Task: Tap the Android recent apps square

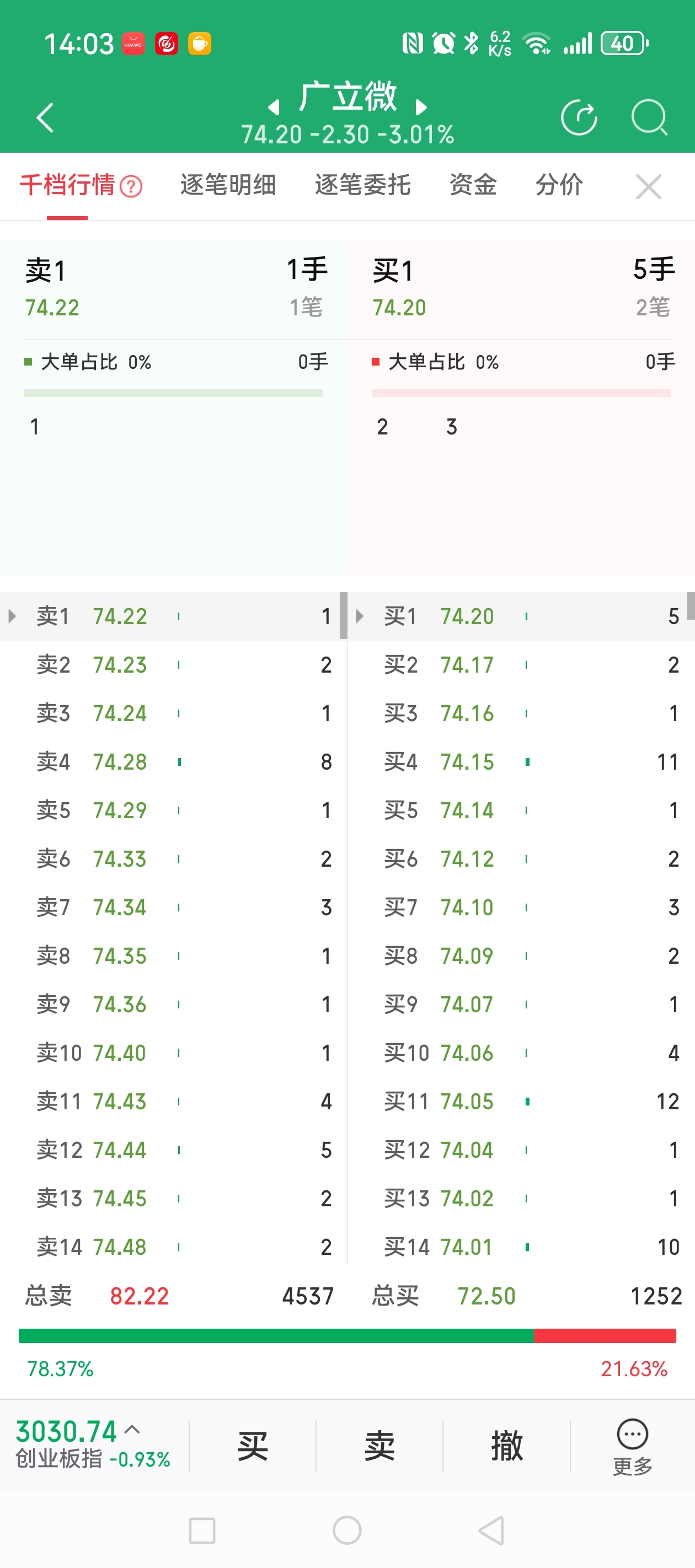Action: [202, 1531]
